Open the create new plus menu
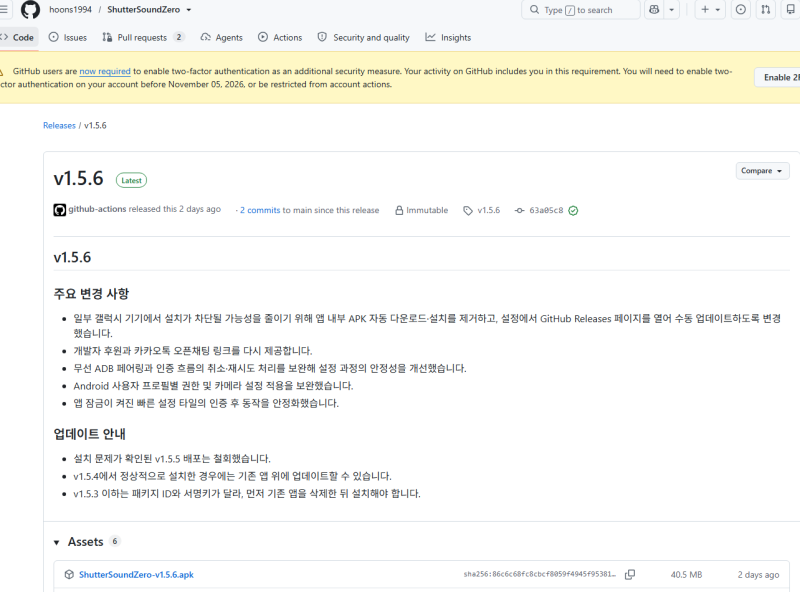This screenshot has width=800, height=592. (710, 10)
